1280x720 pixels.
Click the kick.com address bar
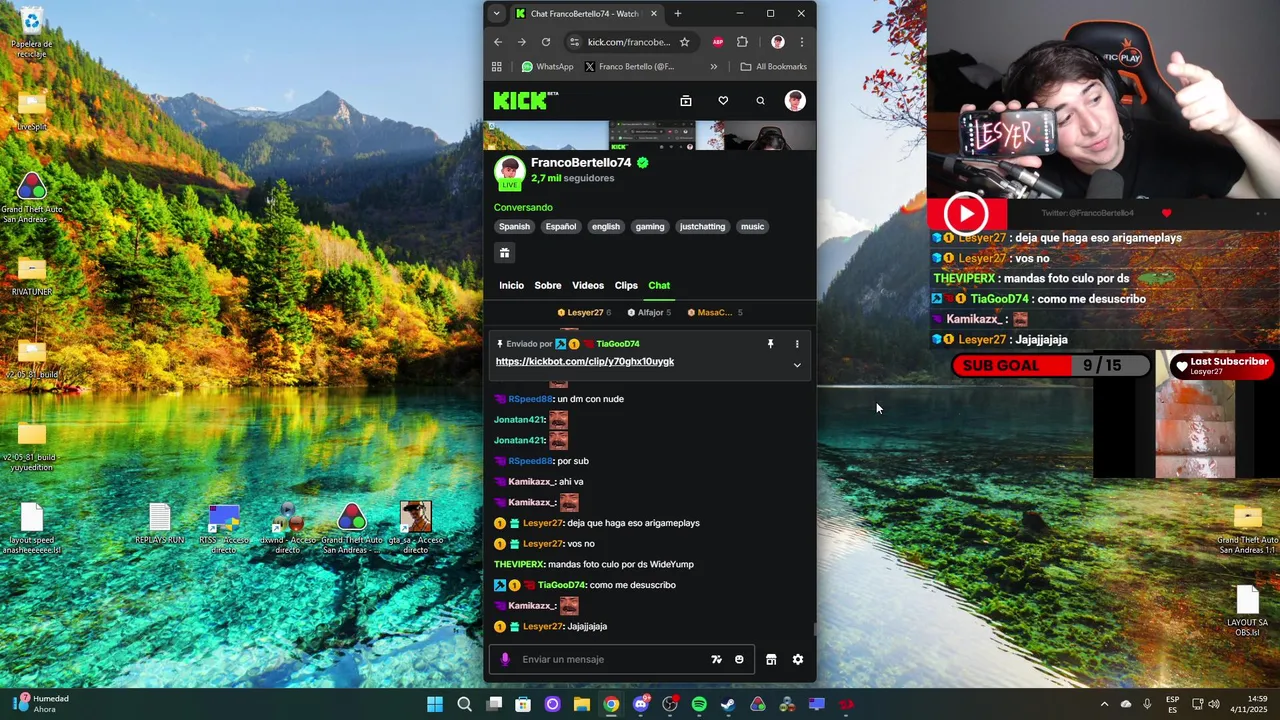(628, 42)
